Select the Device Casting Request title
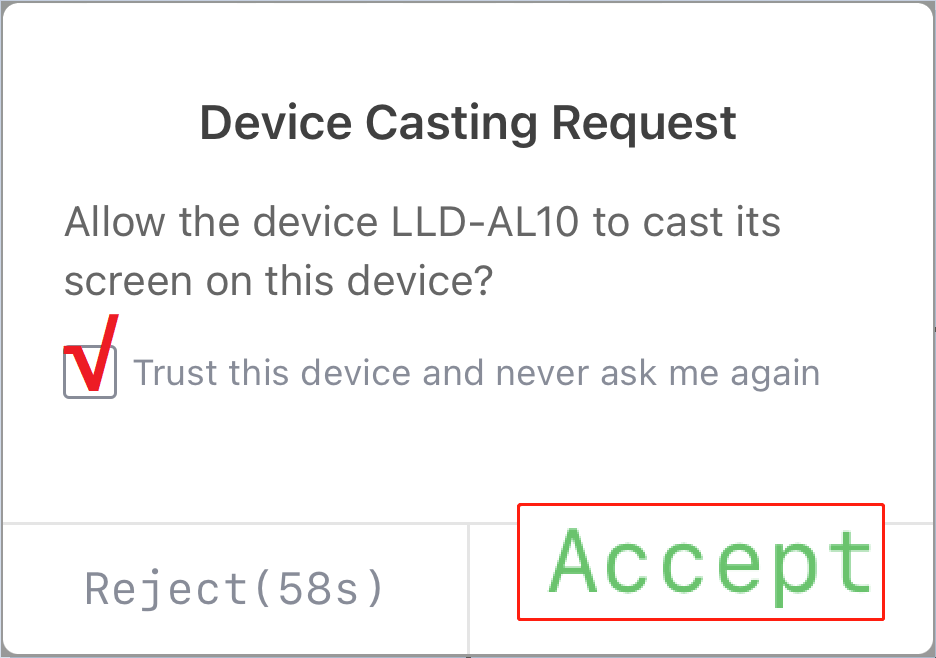936x658 pixels. pos(468,122)
